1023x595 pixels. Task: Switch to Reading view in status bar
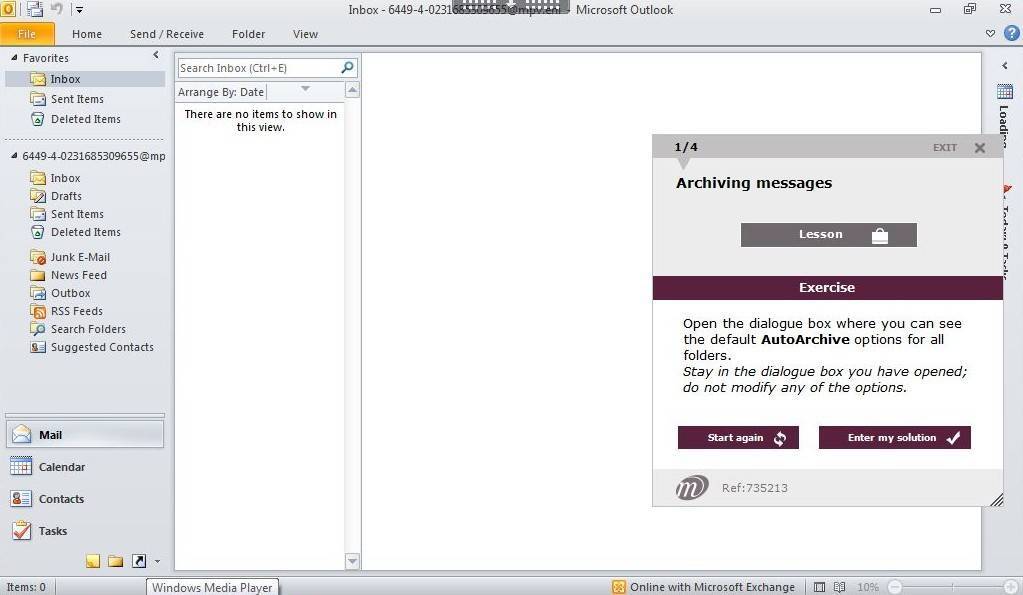pyautogui.click(x=840, y=587)
